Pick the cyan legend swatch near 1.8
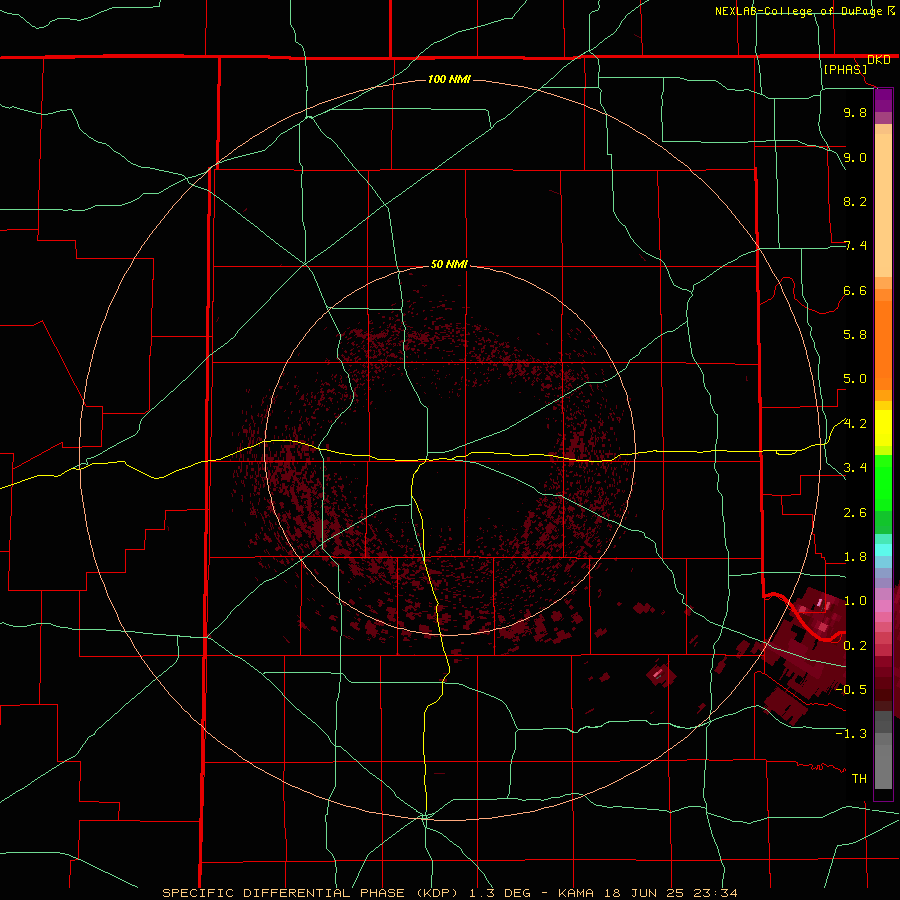Screen dimensions: 900x900 [x=883, y=550]
